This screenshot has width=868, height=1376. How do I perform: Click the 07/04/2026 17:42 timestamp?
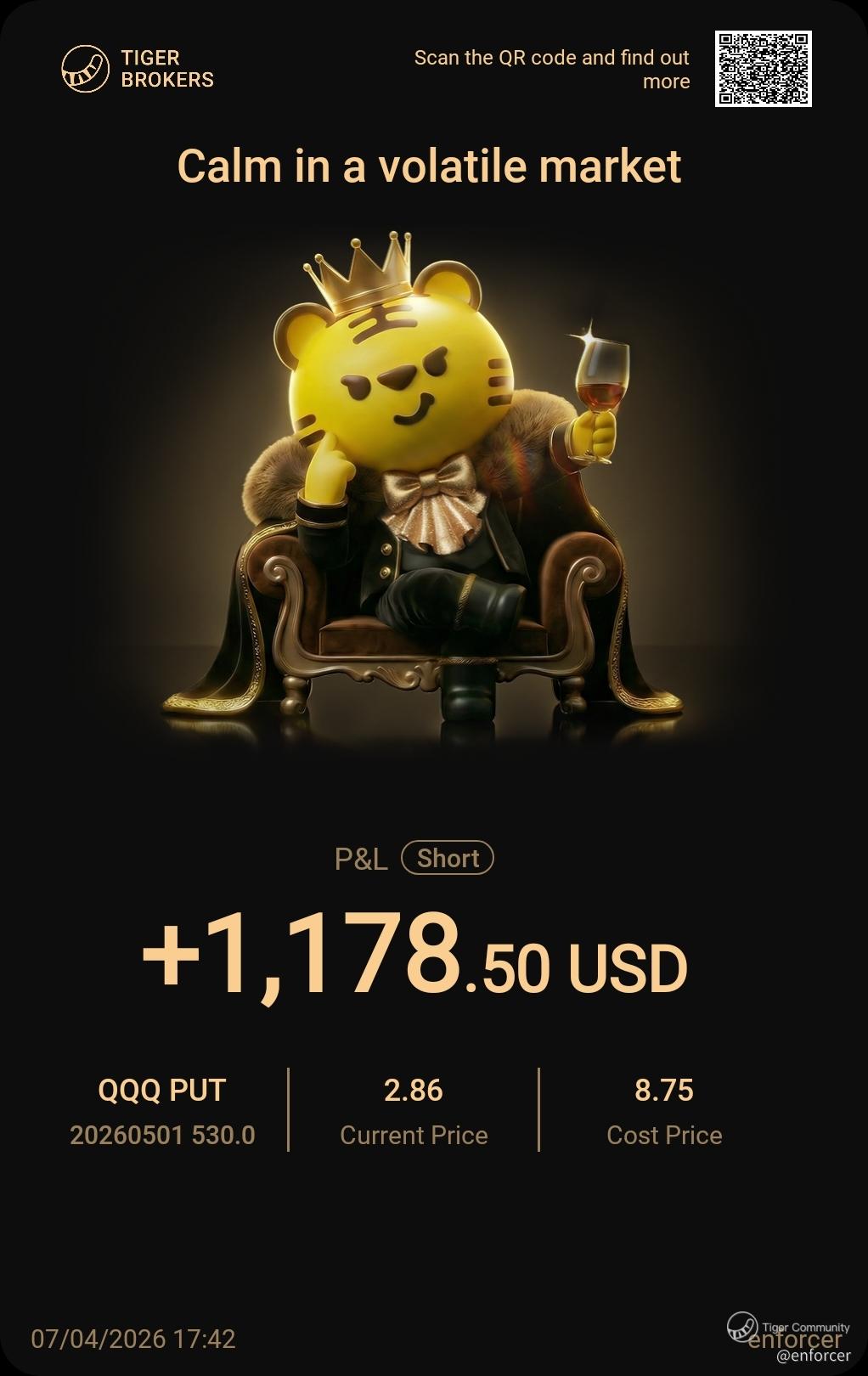(x=133, y=1339)
